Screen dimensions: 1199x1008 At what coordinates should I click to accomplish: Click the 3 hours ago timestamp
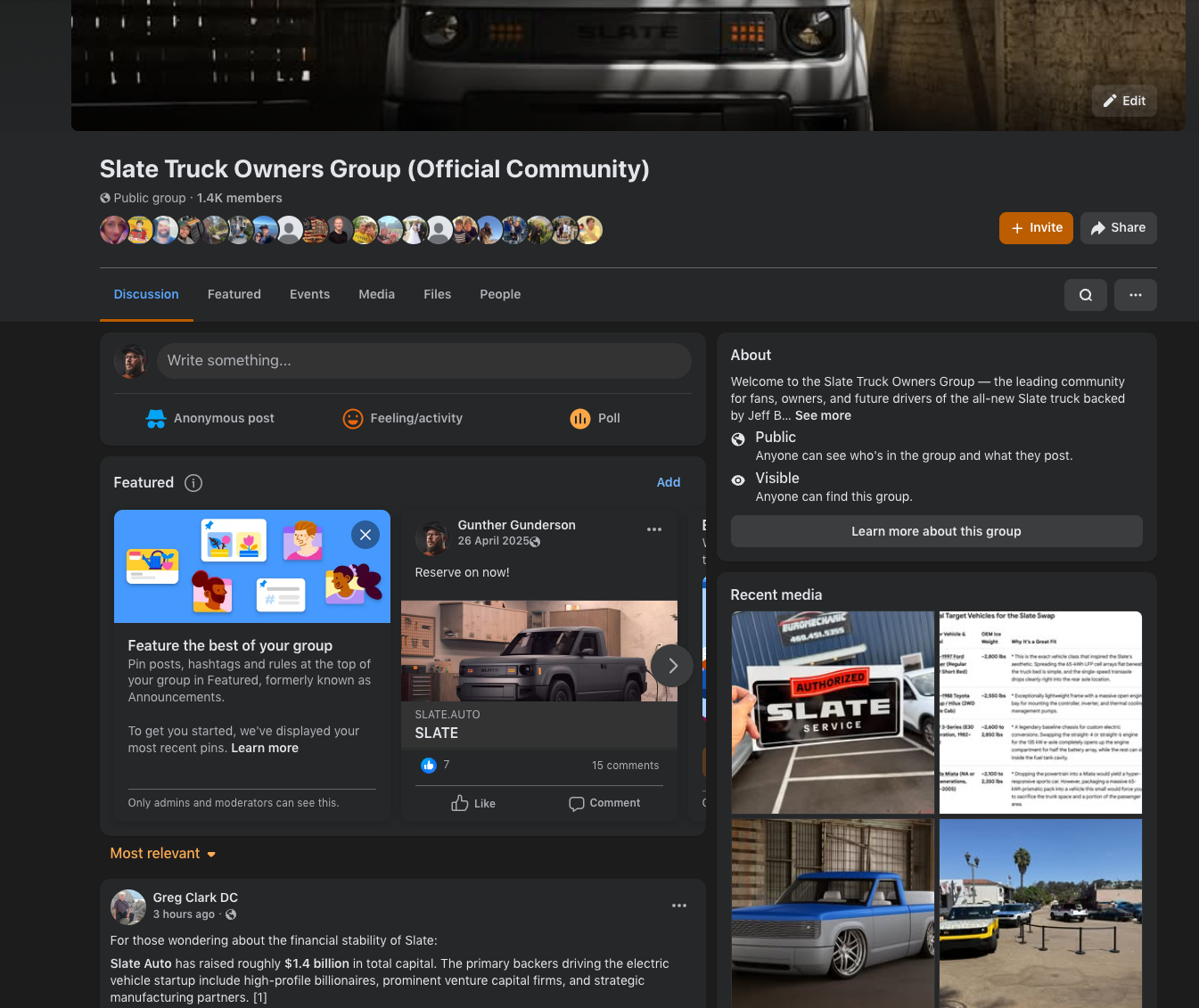pyautogui.click(x=184, y=914)
